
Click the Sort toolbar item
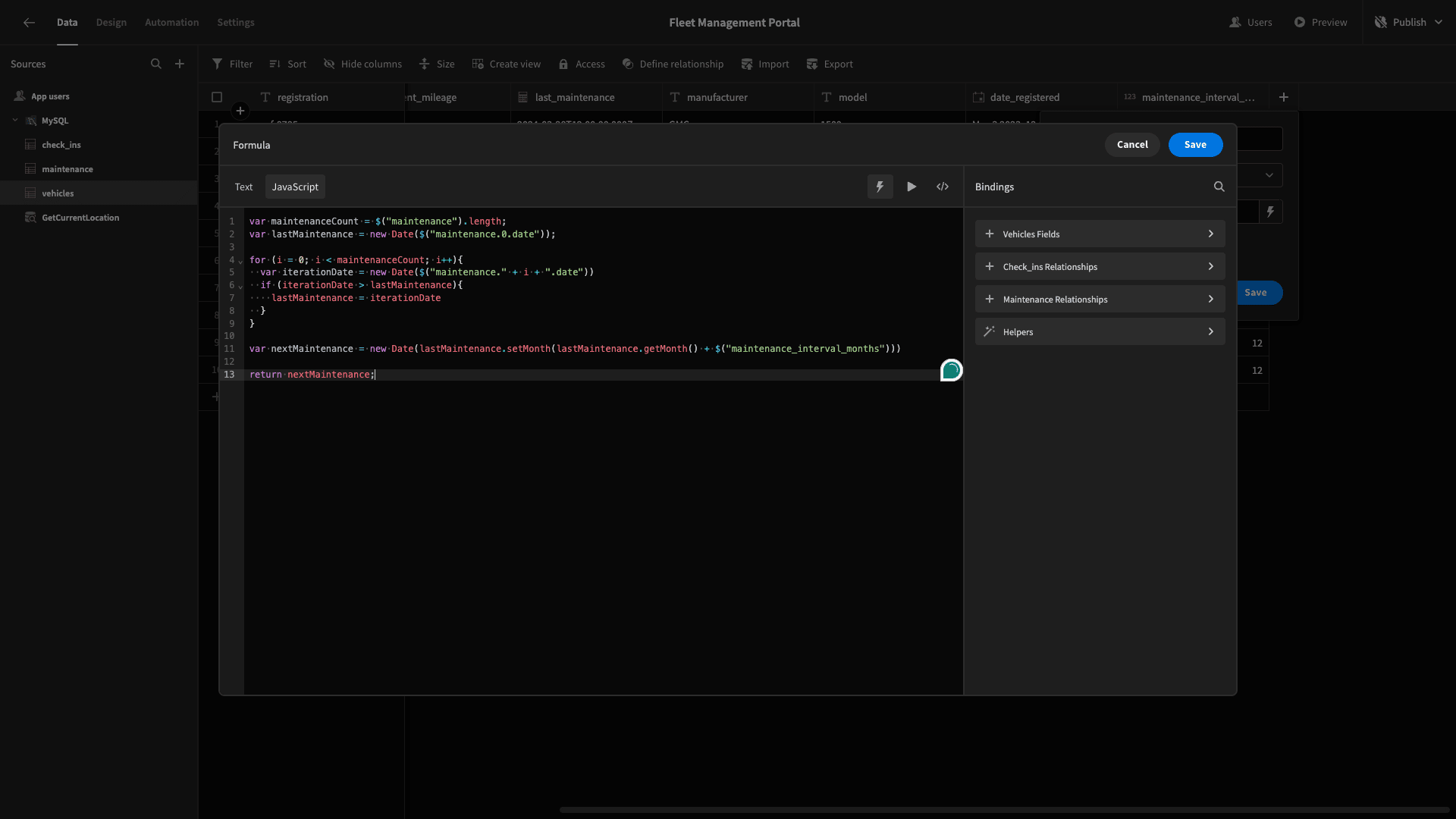coord(288,64)
